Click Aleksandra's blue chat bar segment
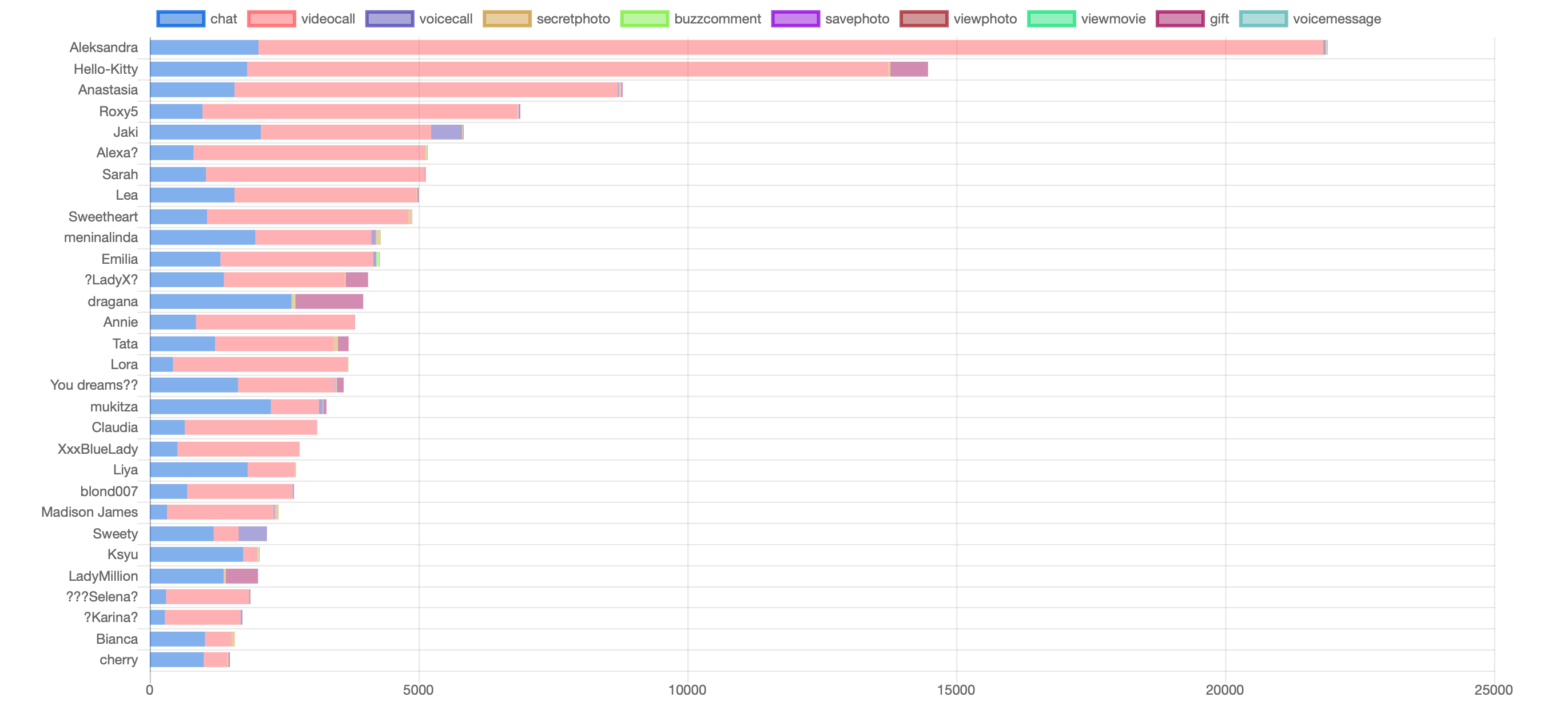Image resolution: width=1568 pixels, height=721 pixels. 205,47
